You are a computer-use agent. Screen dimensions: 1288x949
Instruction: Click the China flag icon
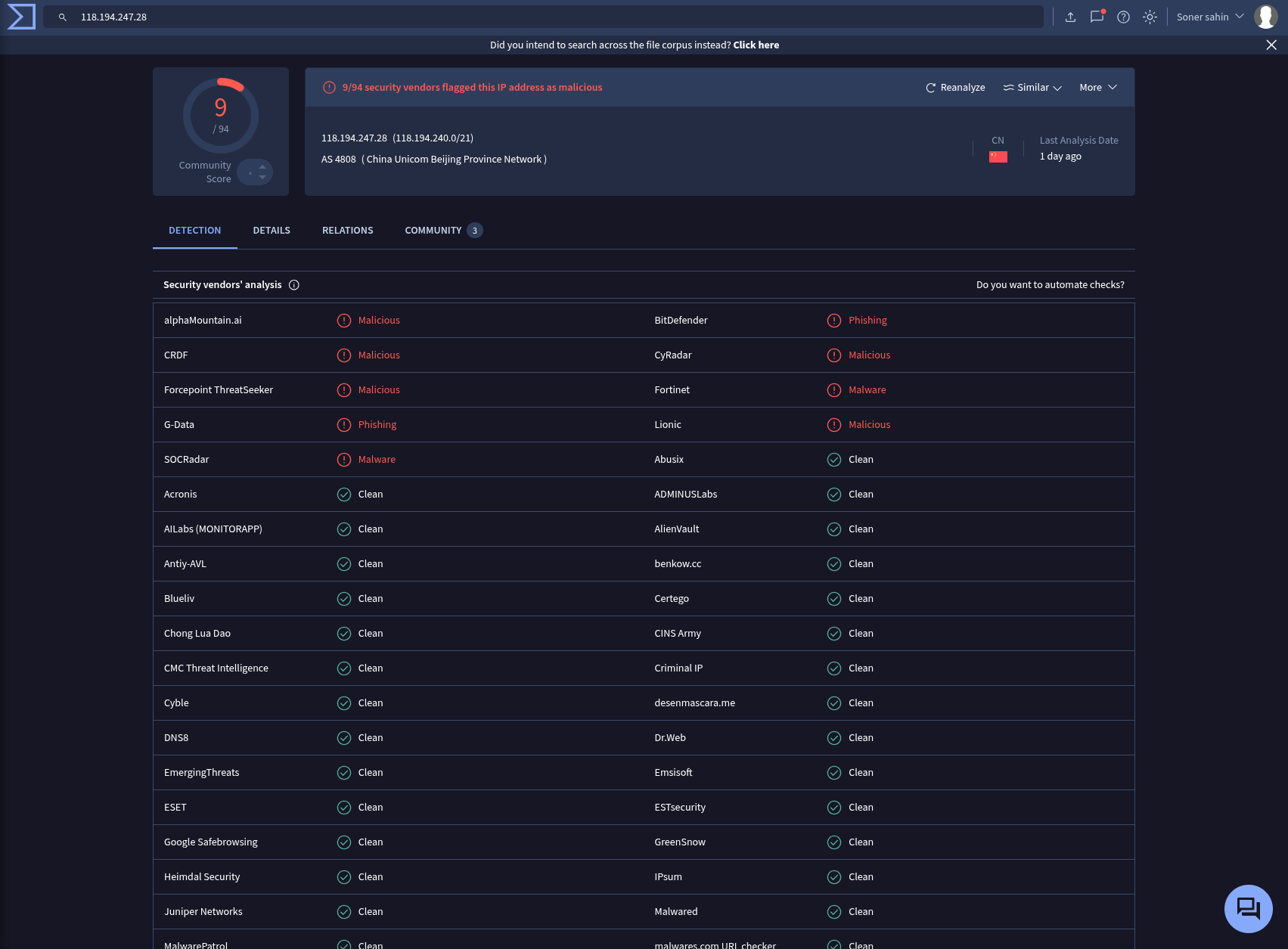tap(998, 157)
